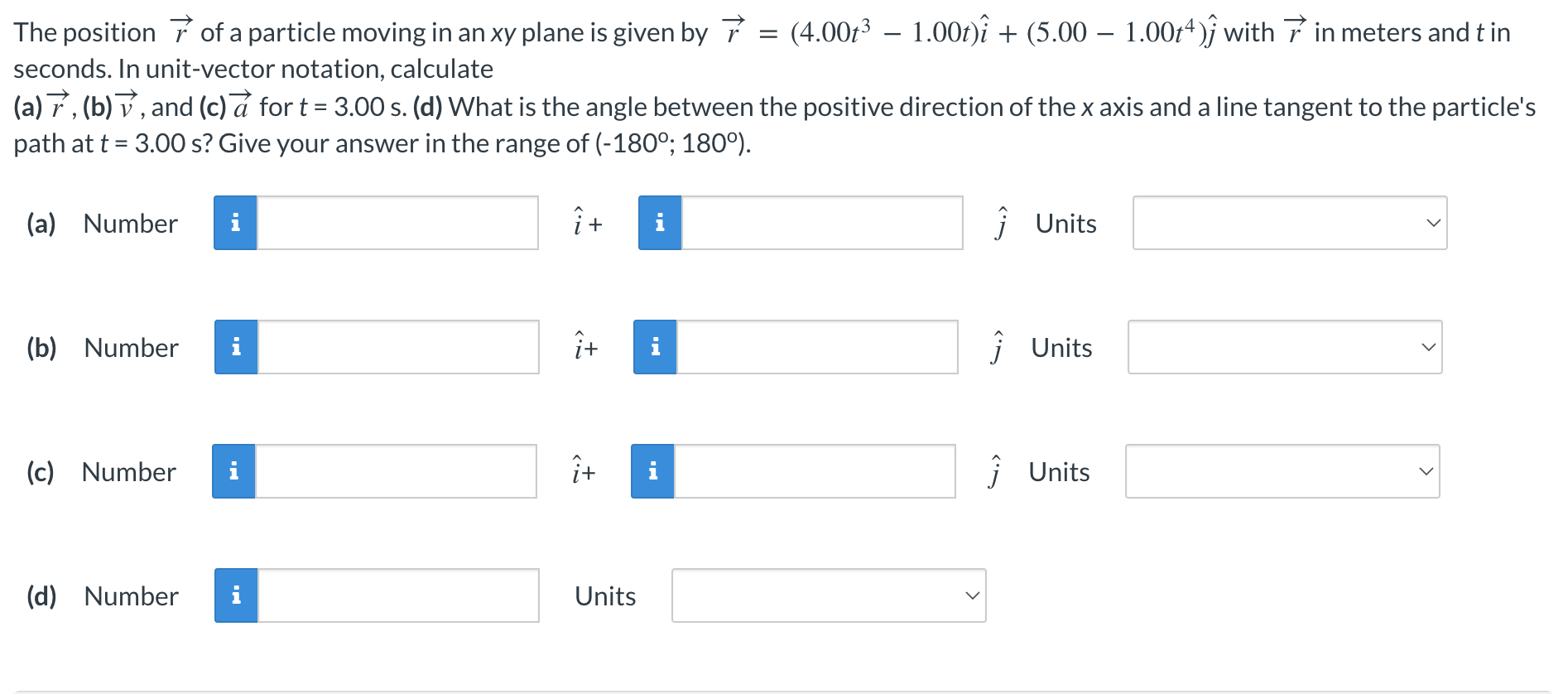Focus part (a) i-component number field
The height and width of the screenshot is (694, 1568).
pyautogui.click(x=397, y=223)
